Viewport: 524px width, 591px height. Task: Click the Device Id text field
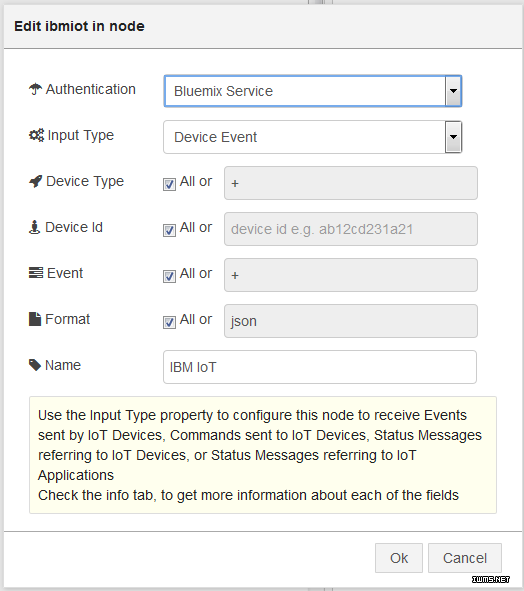pyautogui.click(x=351, y=229)
